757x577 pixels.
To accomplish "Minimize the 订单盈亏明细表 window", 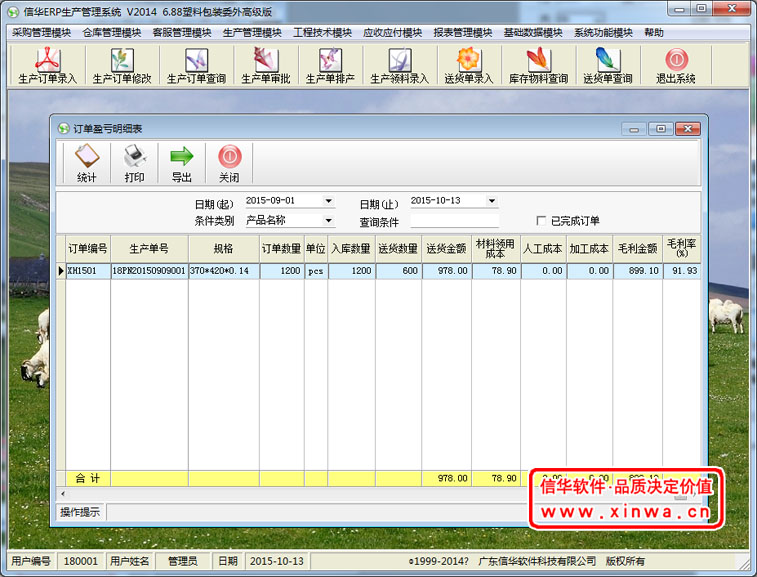I will 634,129.
